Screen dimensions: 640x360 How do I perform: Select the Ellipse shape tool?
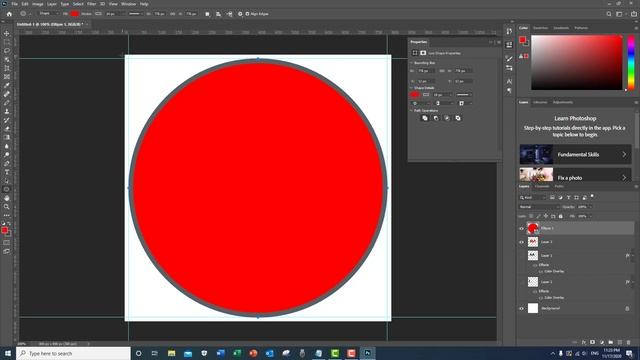click(x=7, y=189)
